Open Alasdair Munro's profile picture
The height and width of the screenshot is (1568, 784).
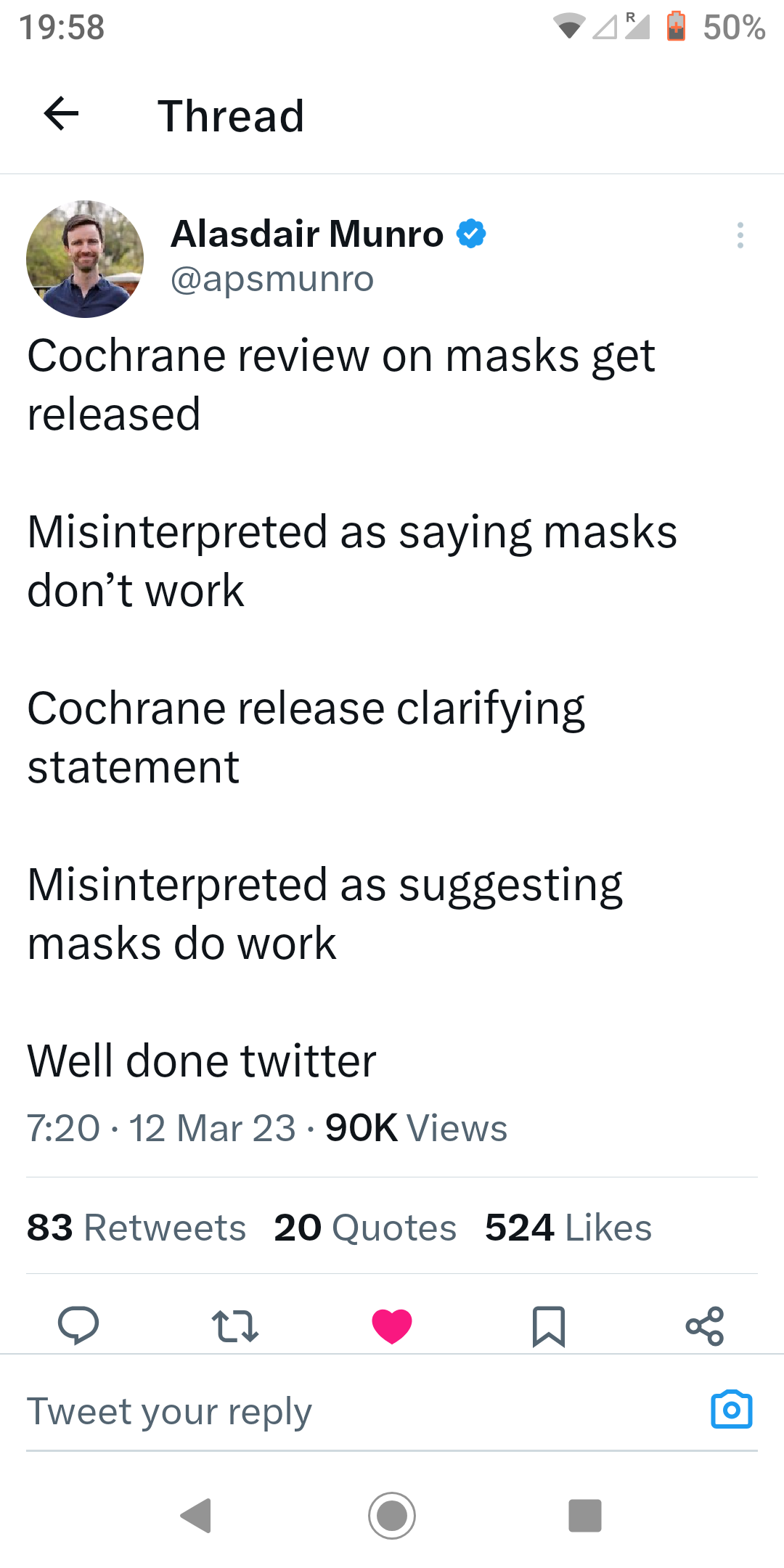click(x=85, y=259)
